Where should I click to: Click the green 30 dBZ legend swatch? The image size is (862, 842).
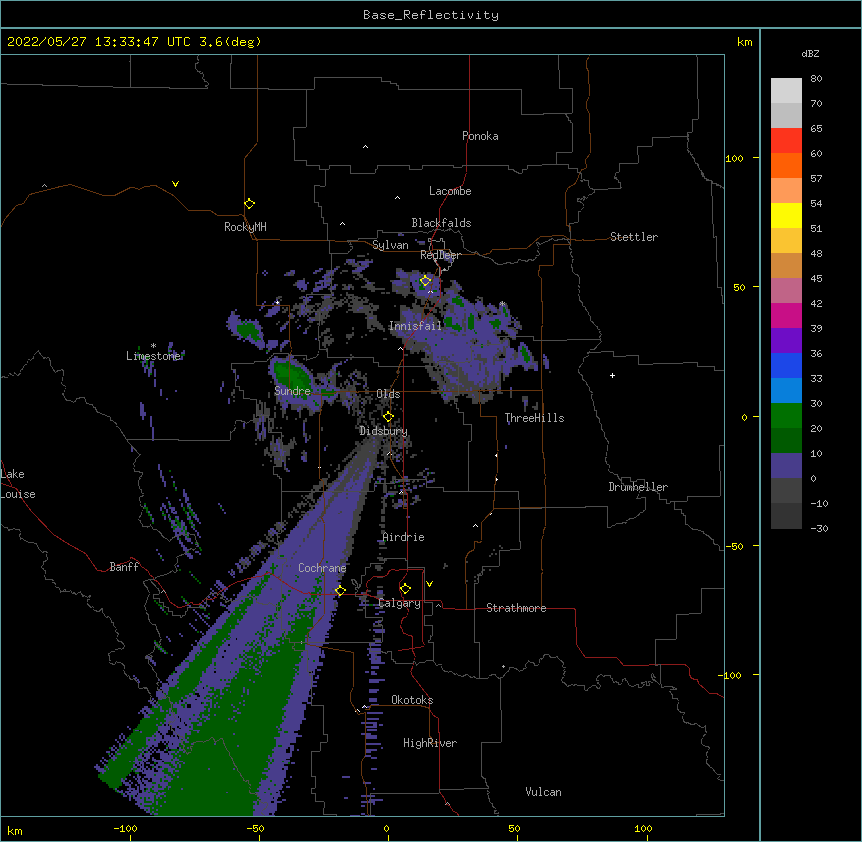(x=786, y=416)
